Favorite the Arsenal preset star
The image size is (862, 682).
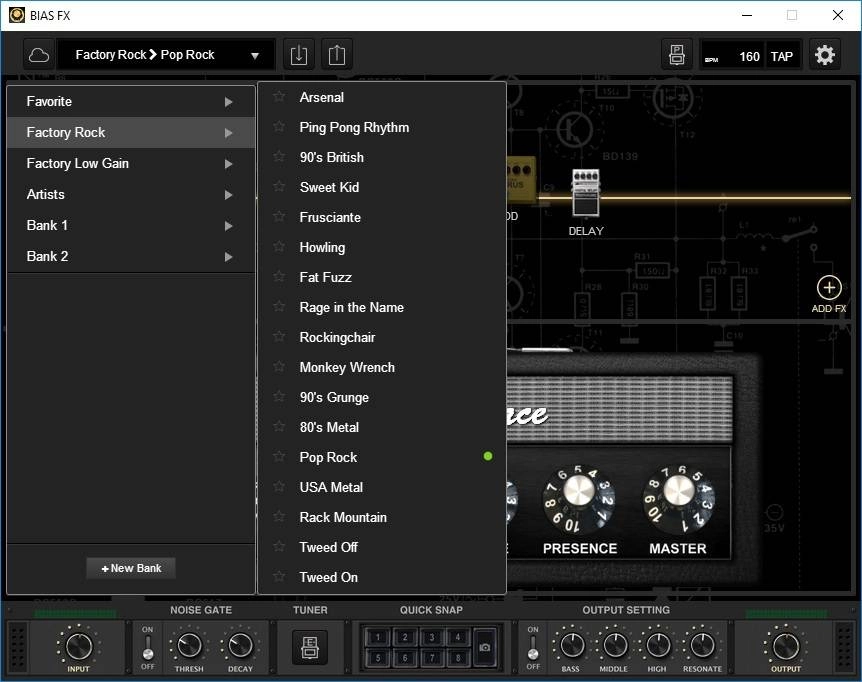279,97
